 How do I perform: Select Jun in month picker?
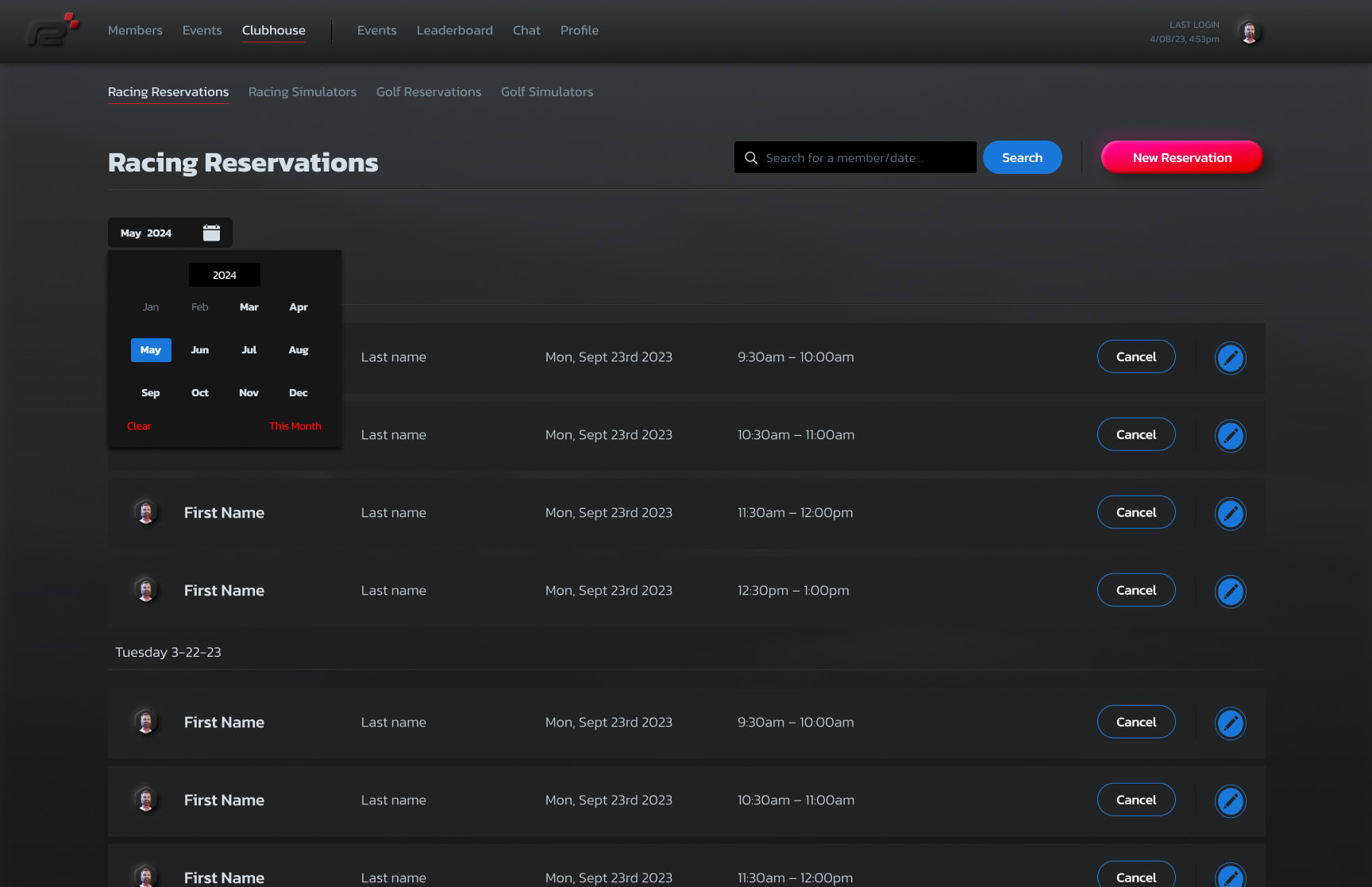(x=200, y=350)
